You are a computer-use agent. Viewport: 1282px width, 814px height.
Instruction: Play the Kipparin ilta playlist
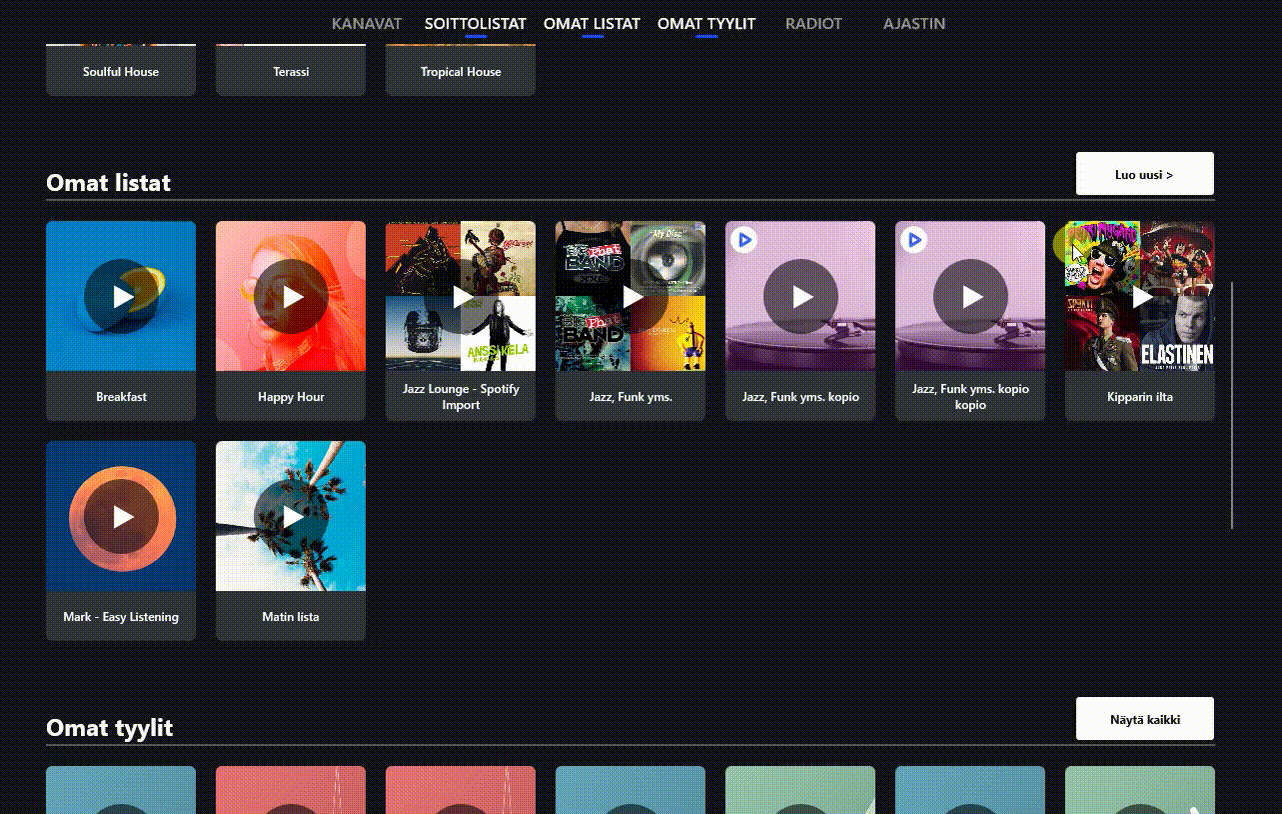pyautogui.click(x=1141, y=296)
